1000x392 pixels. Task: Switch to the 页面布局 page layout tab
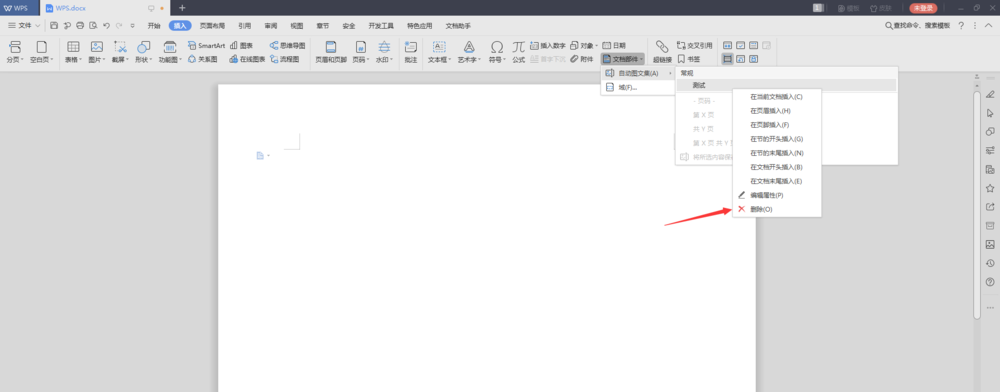(212, 25)
